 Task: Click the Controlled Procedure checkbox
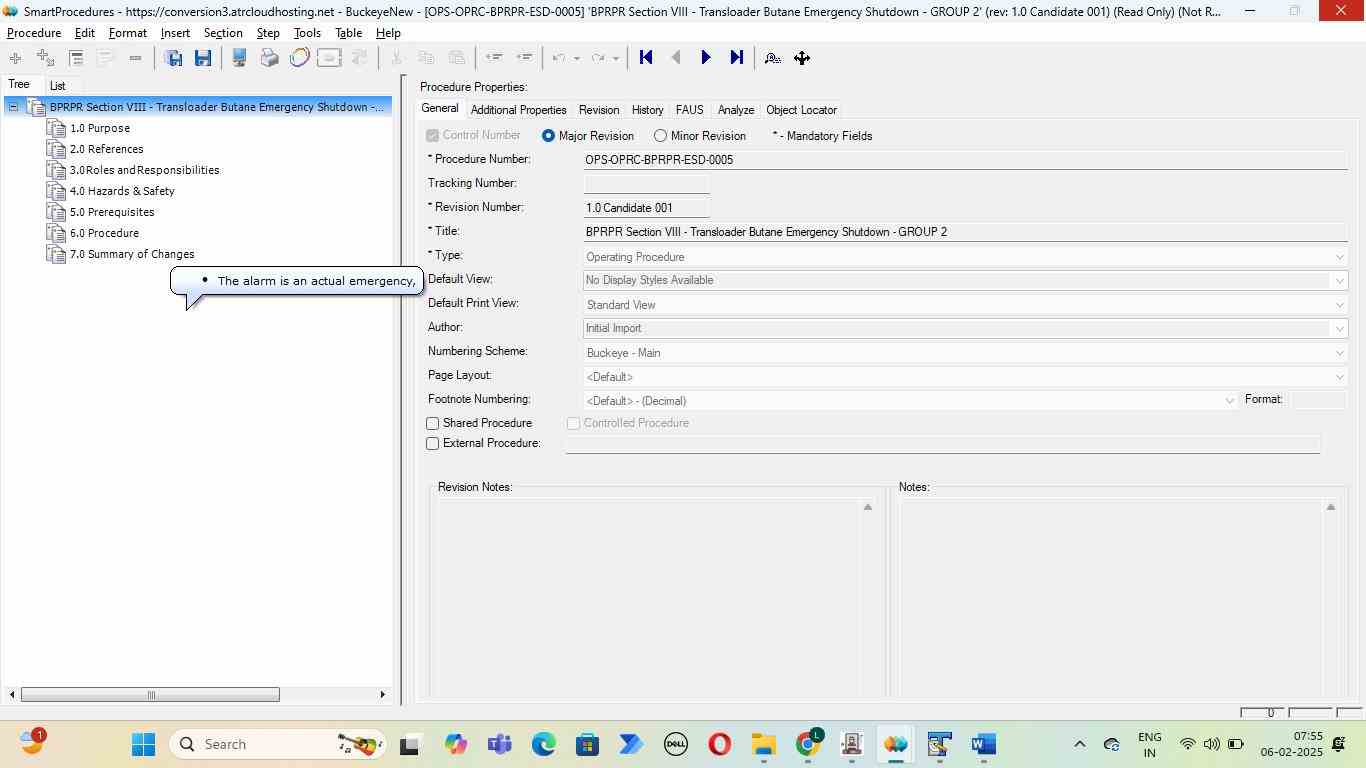pyautogui.click(x=574, y=424)
